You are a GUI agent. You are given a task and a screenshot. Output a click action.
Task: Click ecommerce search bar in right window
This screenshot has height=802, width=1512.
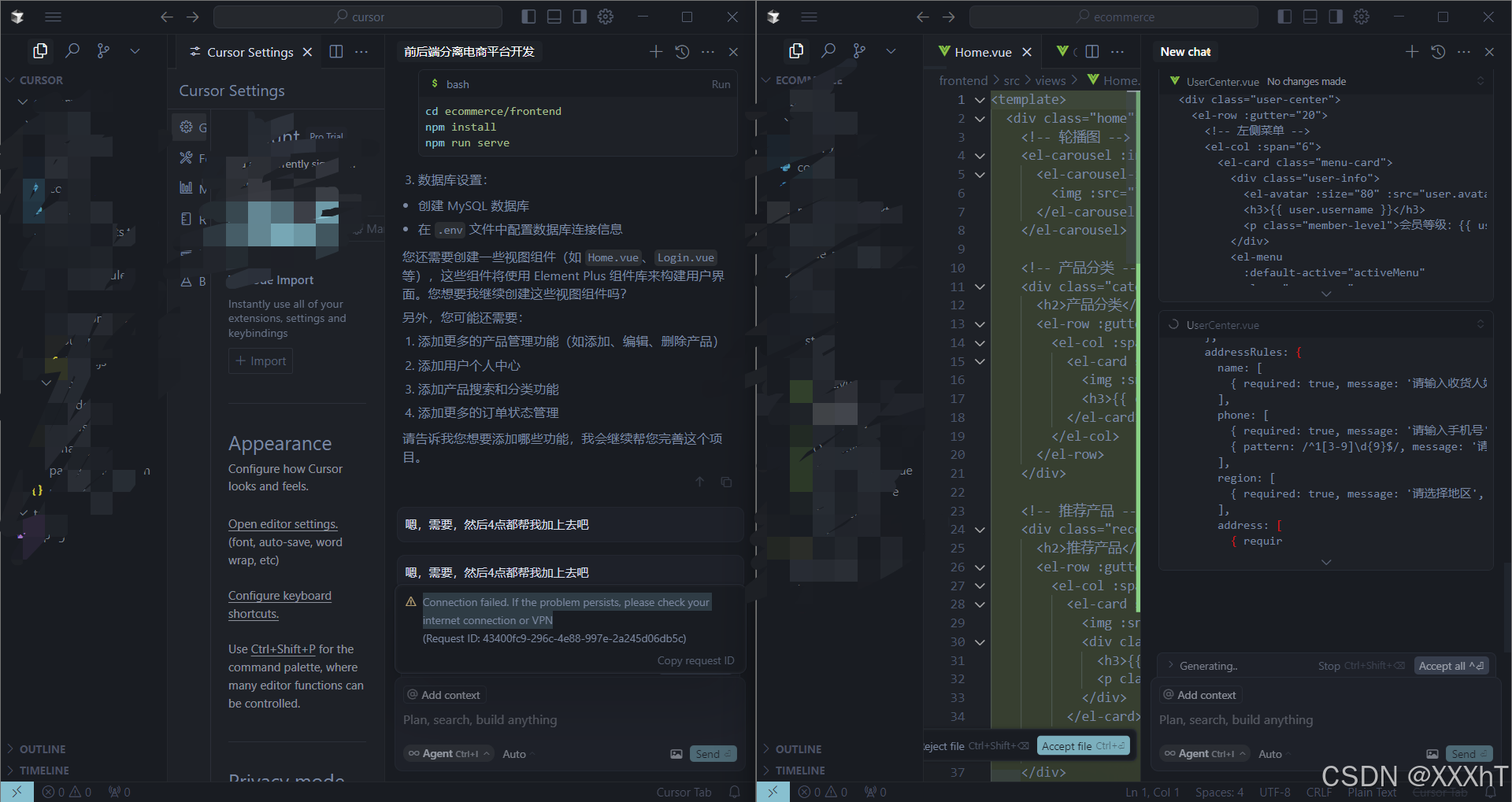[x=1114, y=17]
